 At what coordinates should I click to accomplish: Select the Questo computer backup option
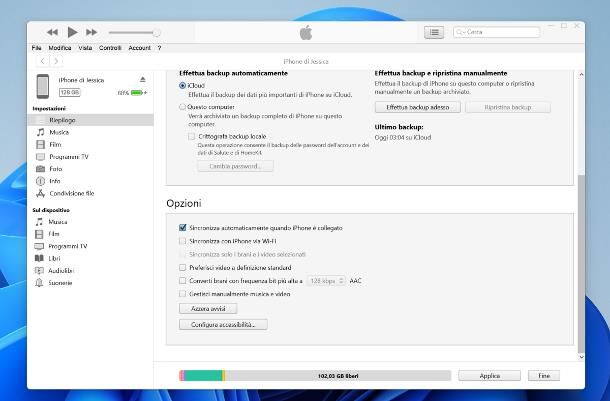[182, 107]
